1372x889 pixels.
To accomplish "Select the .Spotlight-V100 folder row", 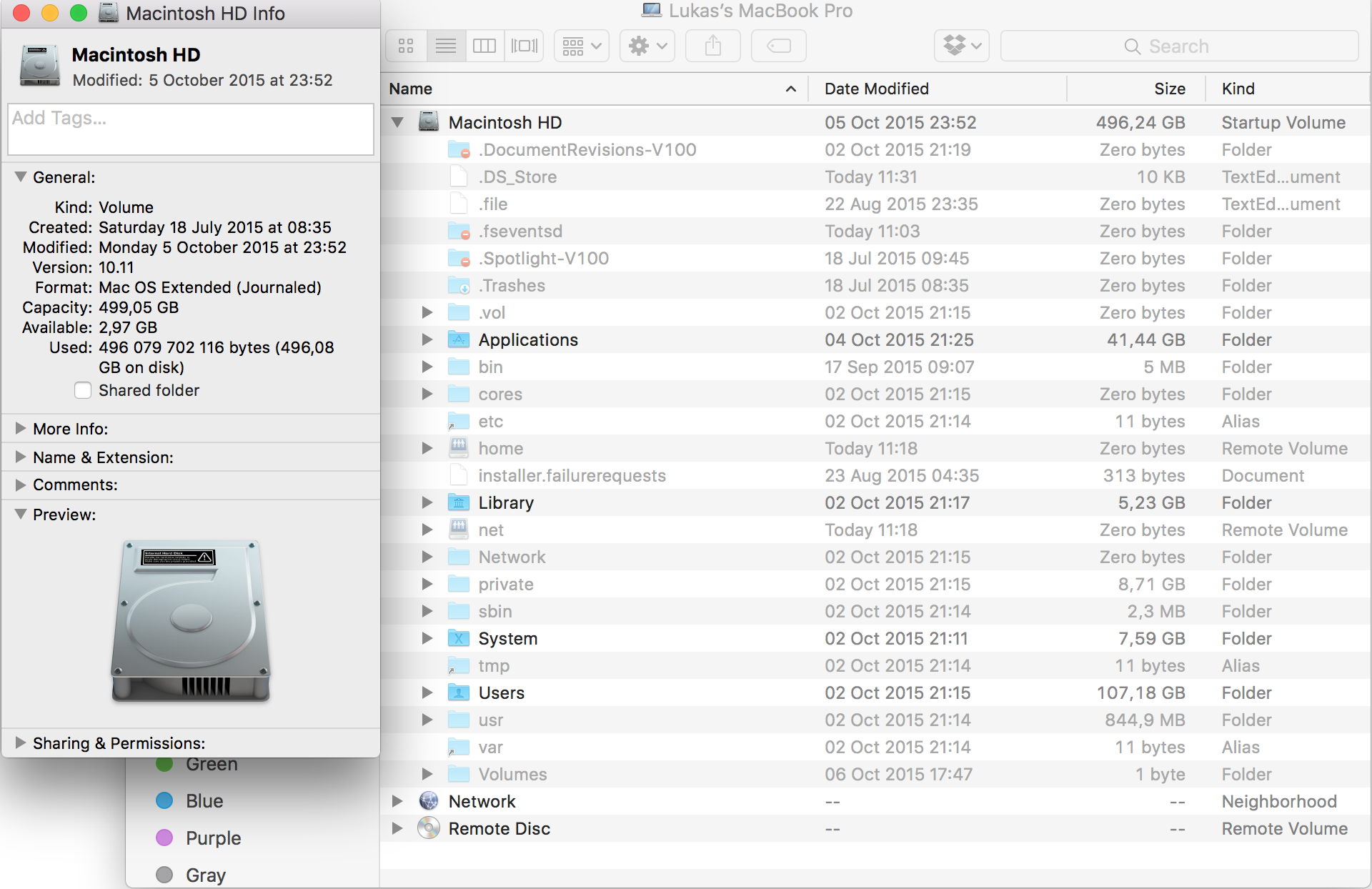I will click(876, 258).
